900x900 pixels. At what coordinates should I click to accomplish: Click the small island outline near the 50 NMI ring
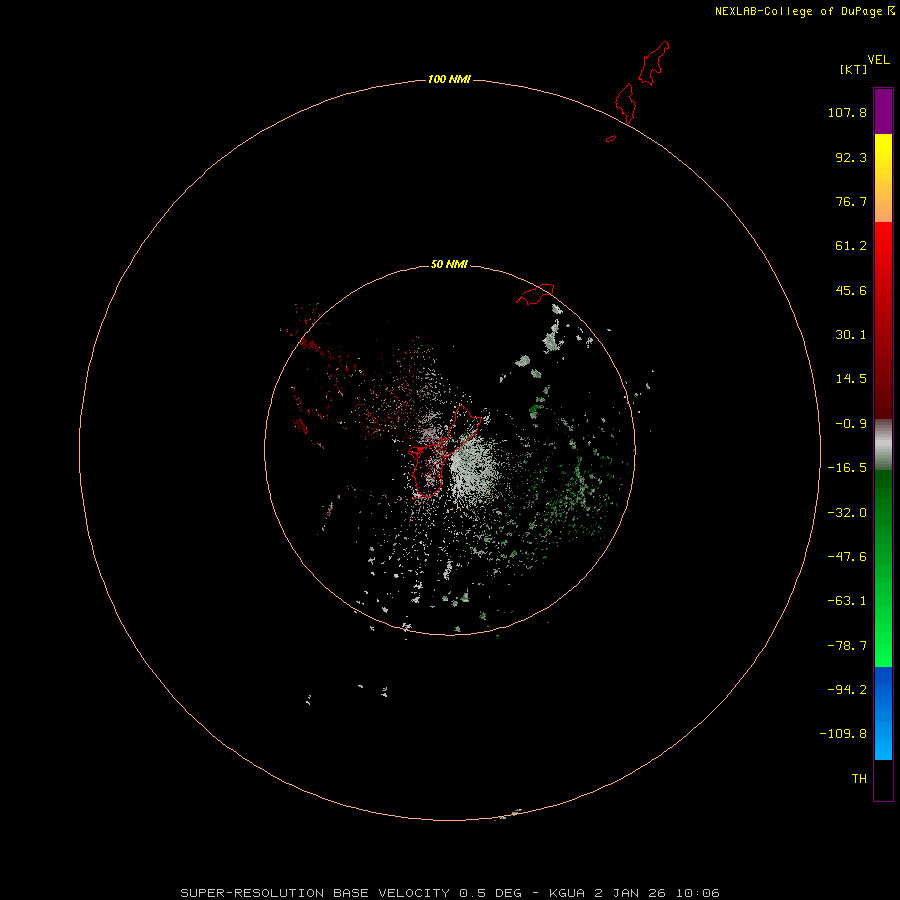535,294
